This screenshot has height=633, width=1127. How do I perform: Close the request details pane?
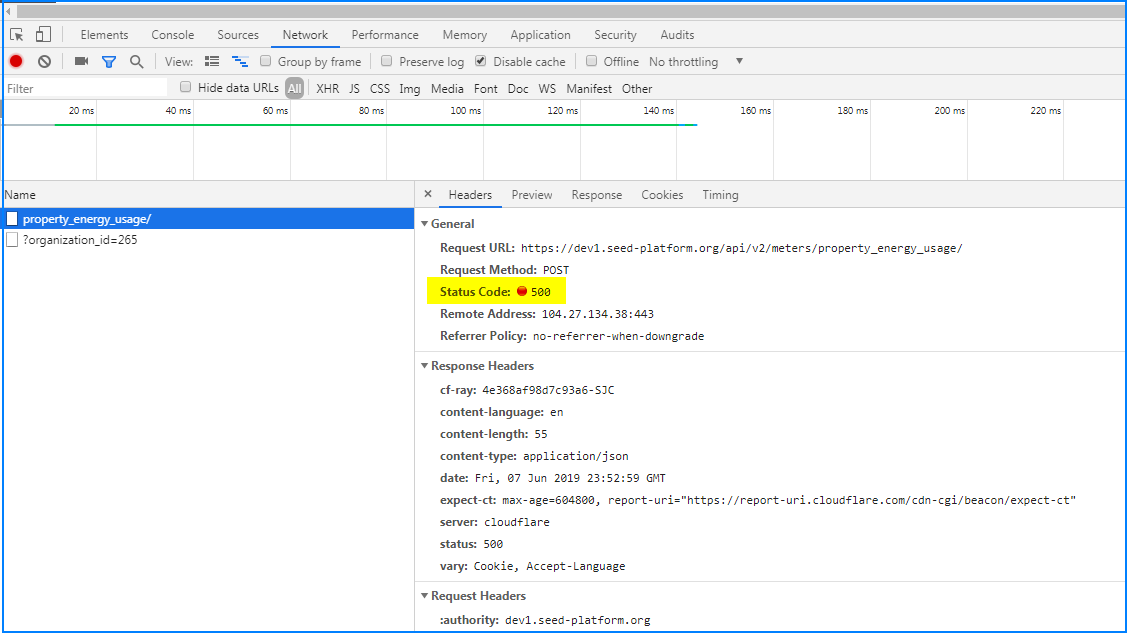[x=428, y=194]
